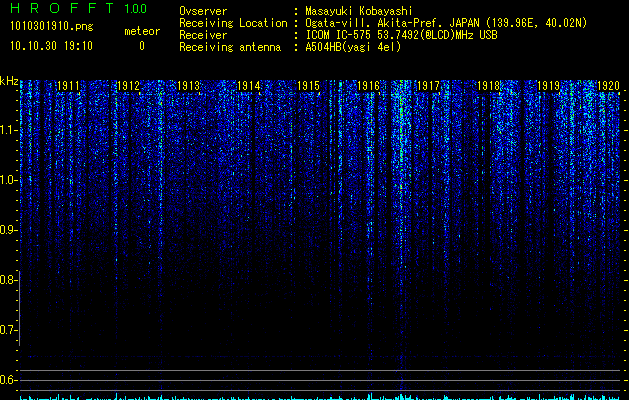Screen dimensions: 629x400
Task: Click the 'Receiver' label
Action: [x=203, y=35]
